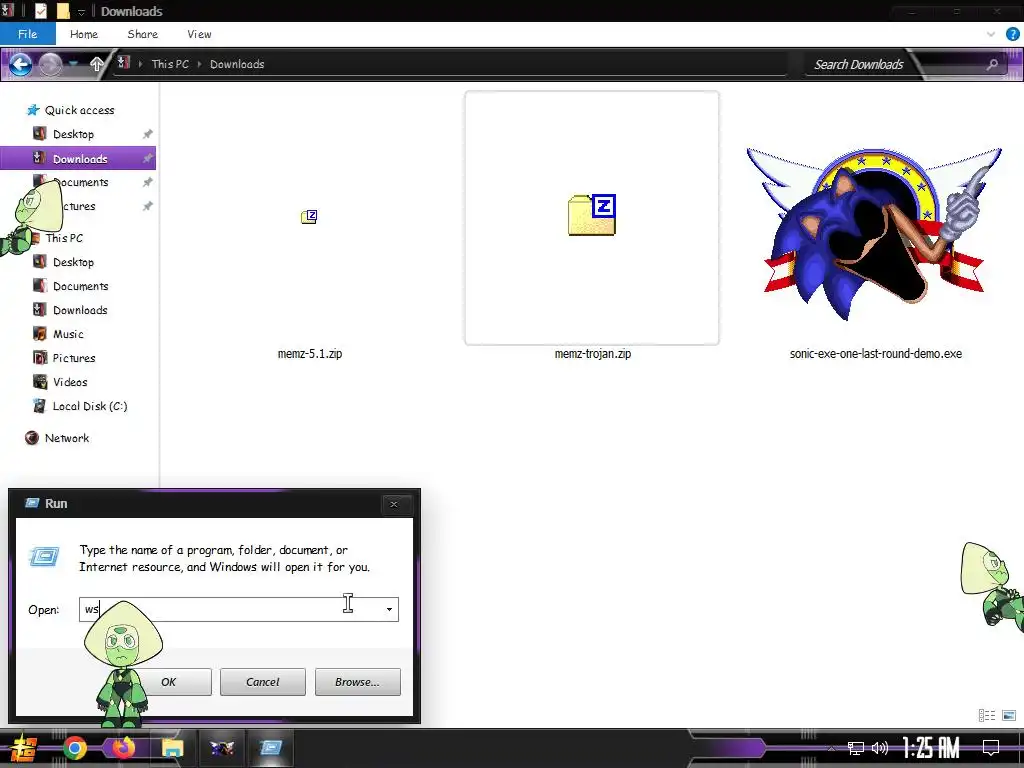Launch Google Chrome from taskbar
The height and width of the screenshot is (768, 1024).
click(x=74, y=748)
